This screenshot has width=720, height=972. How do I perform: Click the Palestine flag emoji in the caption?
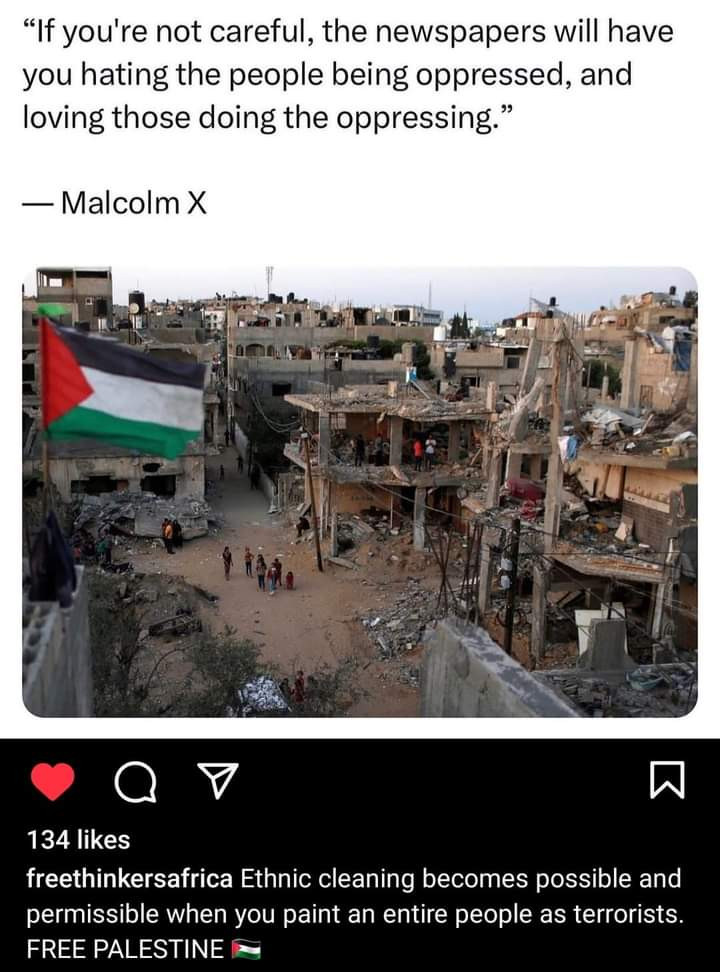point(246,949)
